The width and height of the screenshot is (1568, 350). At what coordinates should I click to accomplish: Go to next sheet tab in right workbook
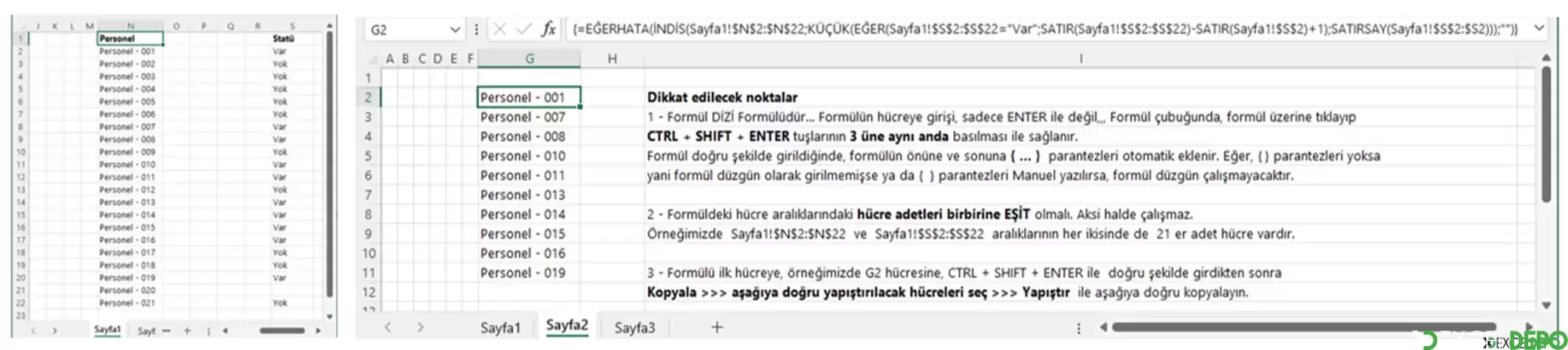pyautogui.click(x=420, y=327)
